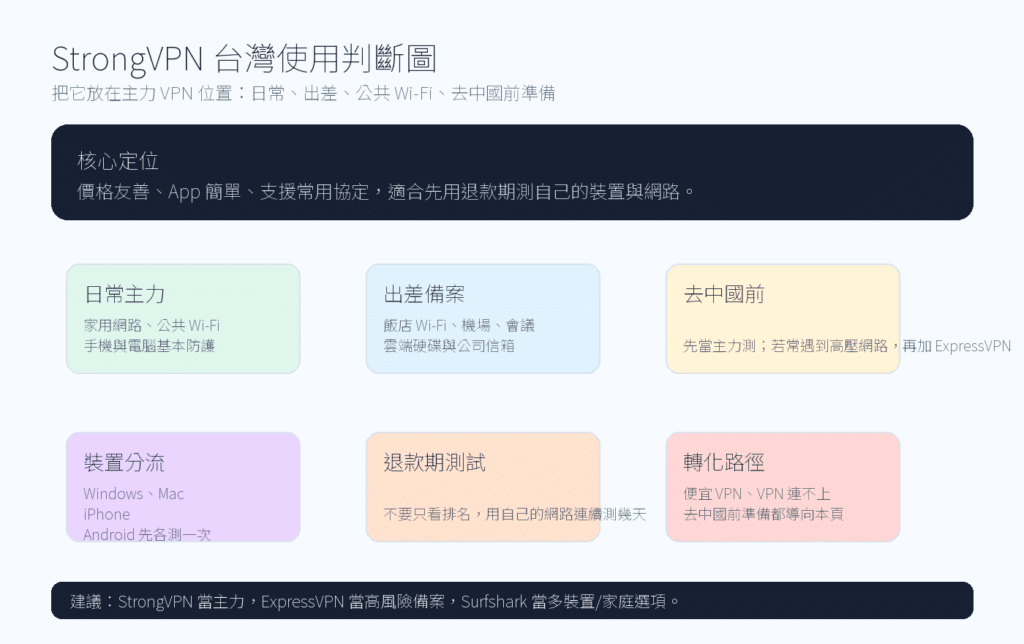Select the 退款期測試 card heading
This screenshot has height=644, width=1024.
coord(434,462)
